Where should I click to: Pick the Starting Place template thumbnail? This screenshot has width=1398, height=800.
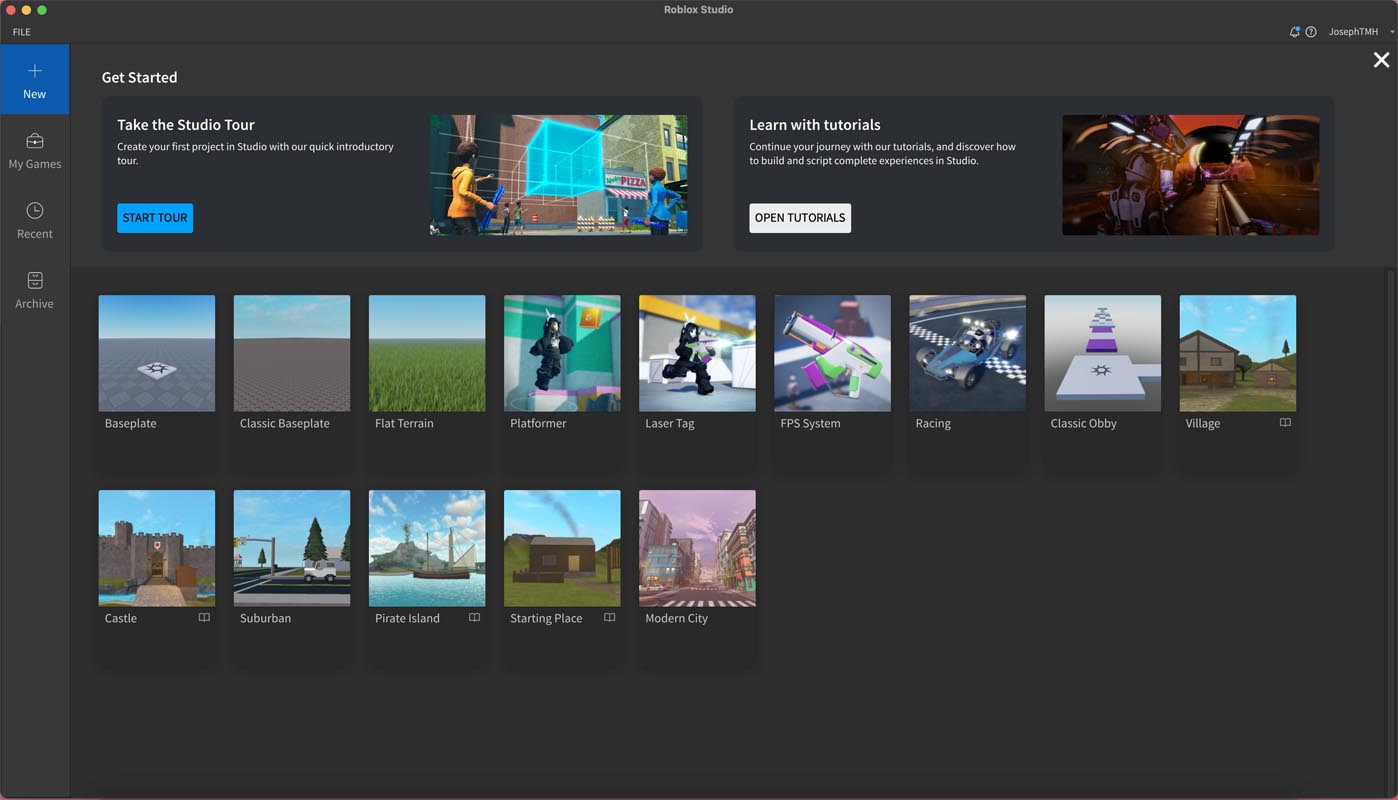(562, 548)
